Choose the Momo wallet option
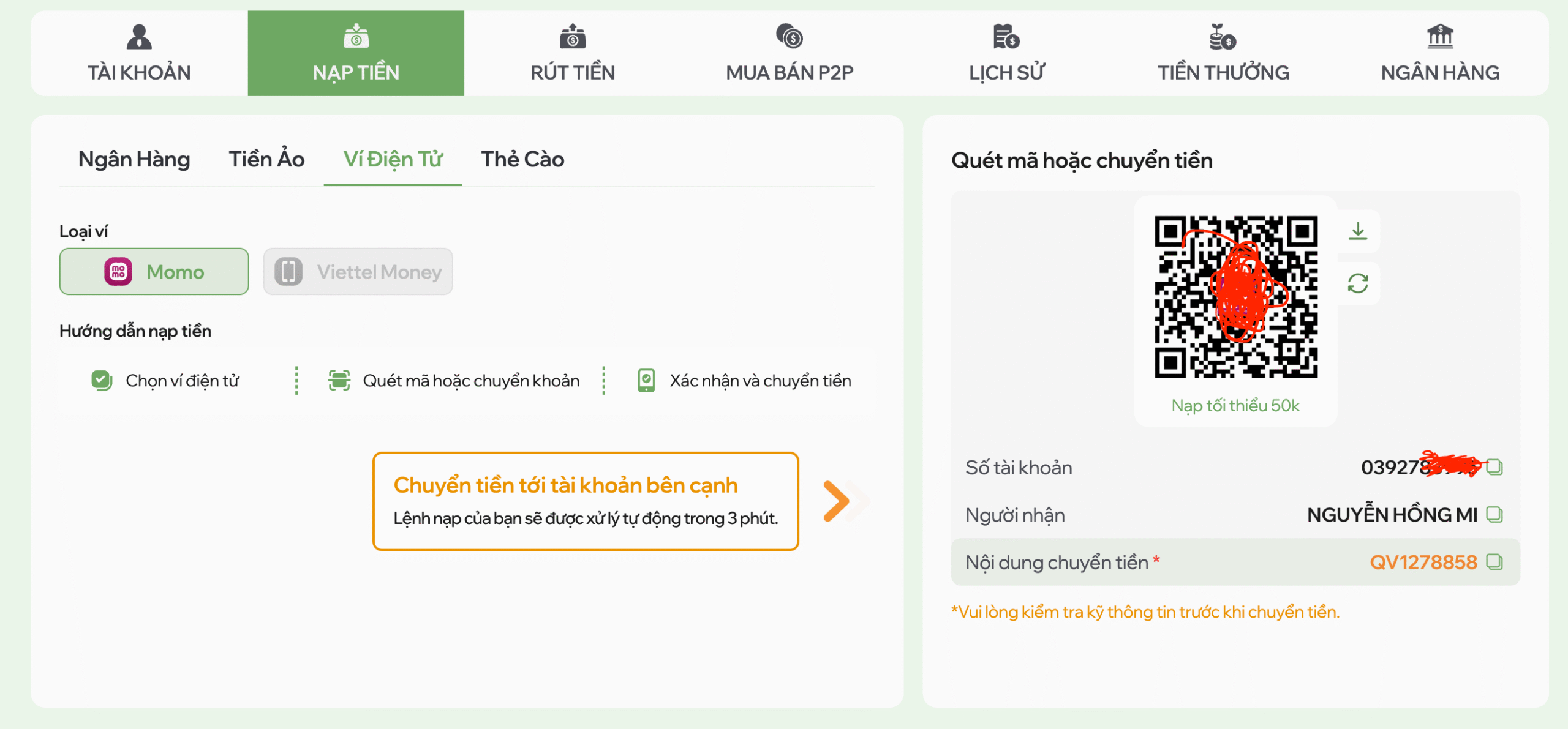Screen dimensions: 1568x729 (154, 271)
